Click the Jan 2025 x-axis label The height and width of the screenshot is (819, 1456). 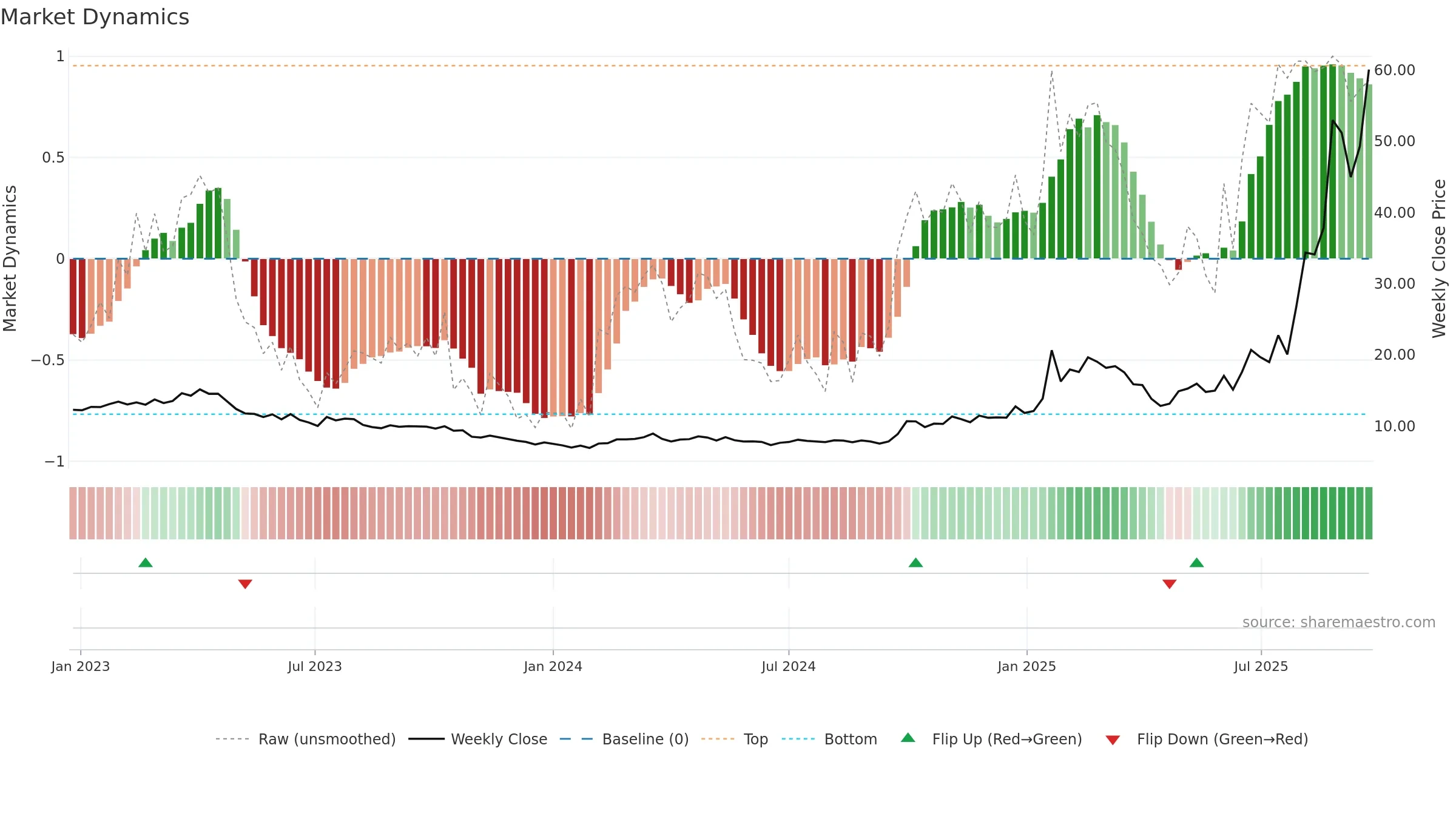point(1027,666)
